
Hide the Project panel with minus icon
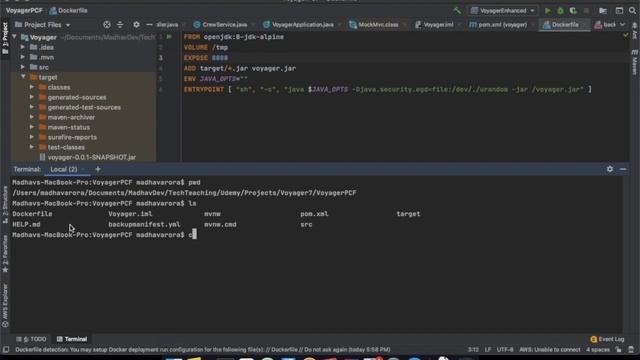point(149,25)
